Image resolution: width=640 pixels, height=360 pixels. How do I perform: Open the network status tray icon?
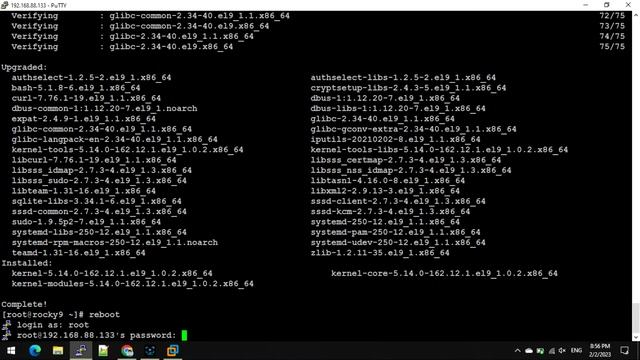[551, 351]
